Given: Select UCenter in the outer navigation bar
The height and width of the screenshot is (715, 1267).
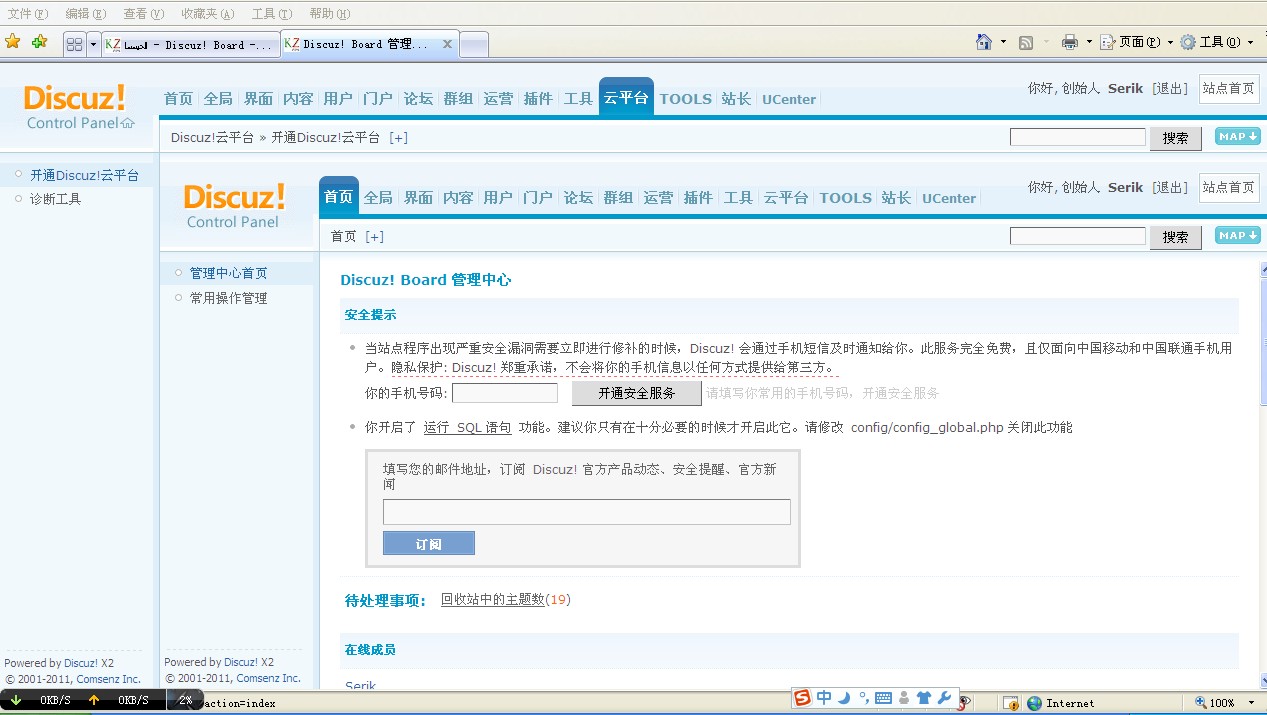Looking at the screenshot, I should point(789,99).
